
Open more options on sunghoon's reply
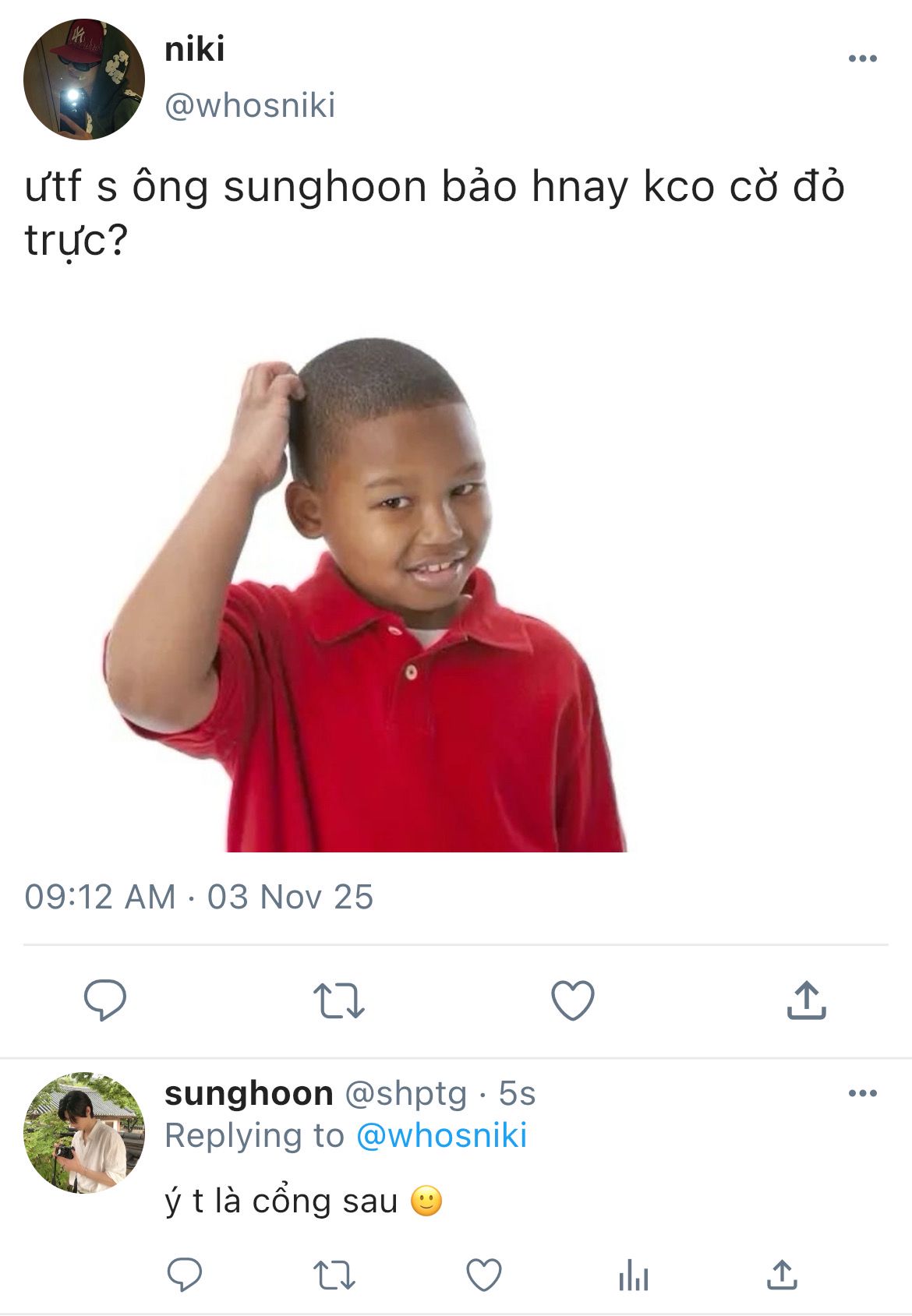863,1093
